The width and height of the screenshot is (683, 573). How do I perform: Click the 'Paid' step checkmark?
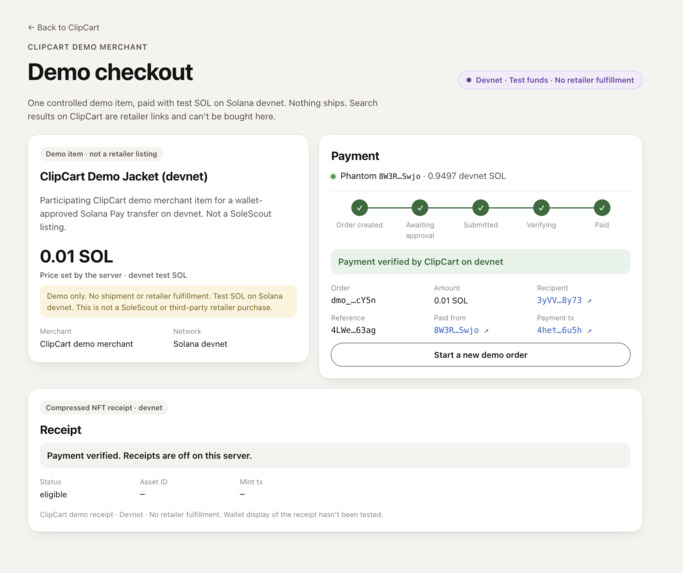click(602, 208)
